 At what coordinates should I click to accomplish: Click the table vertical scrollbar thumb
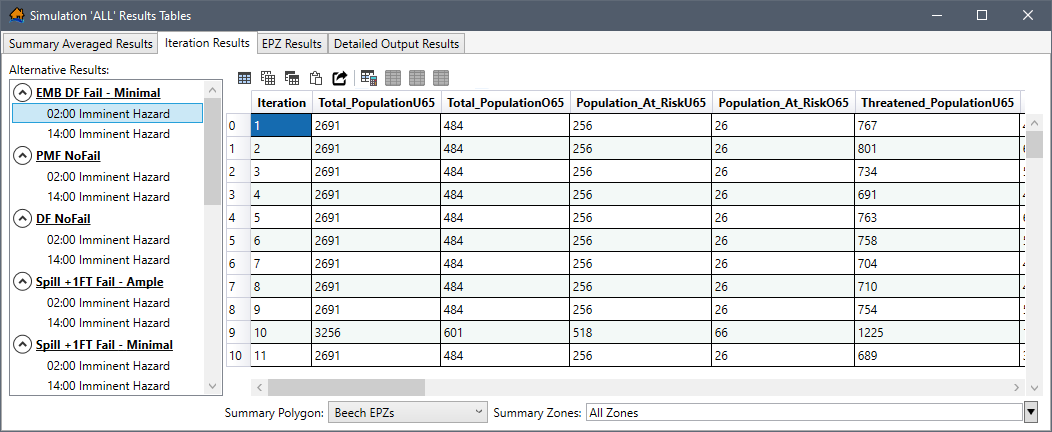pos(1035,144)
